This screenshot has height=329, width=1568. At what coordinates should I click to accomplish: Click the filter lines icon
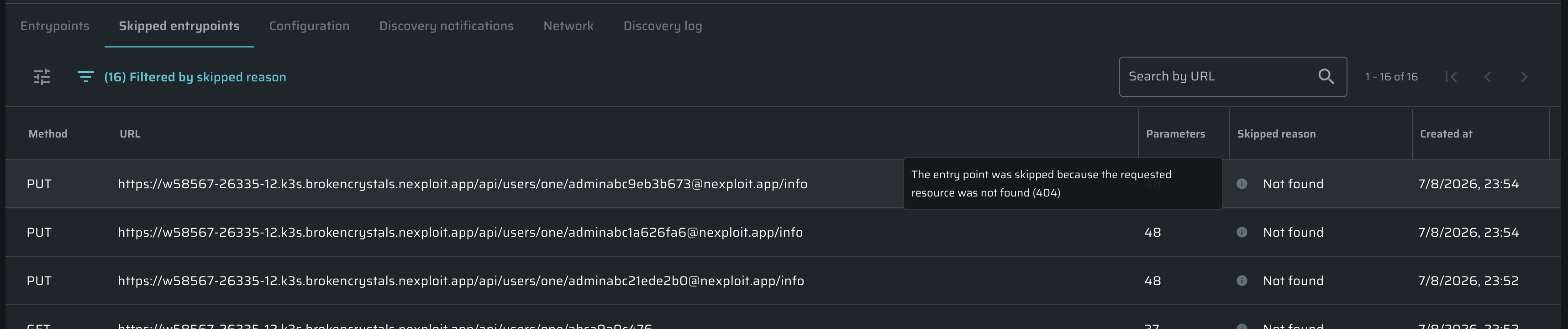[85, 77]
